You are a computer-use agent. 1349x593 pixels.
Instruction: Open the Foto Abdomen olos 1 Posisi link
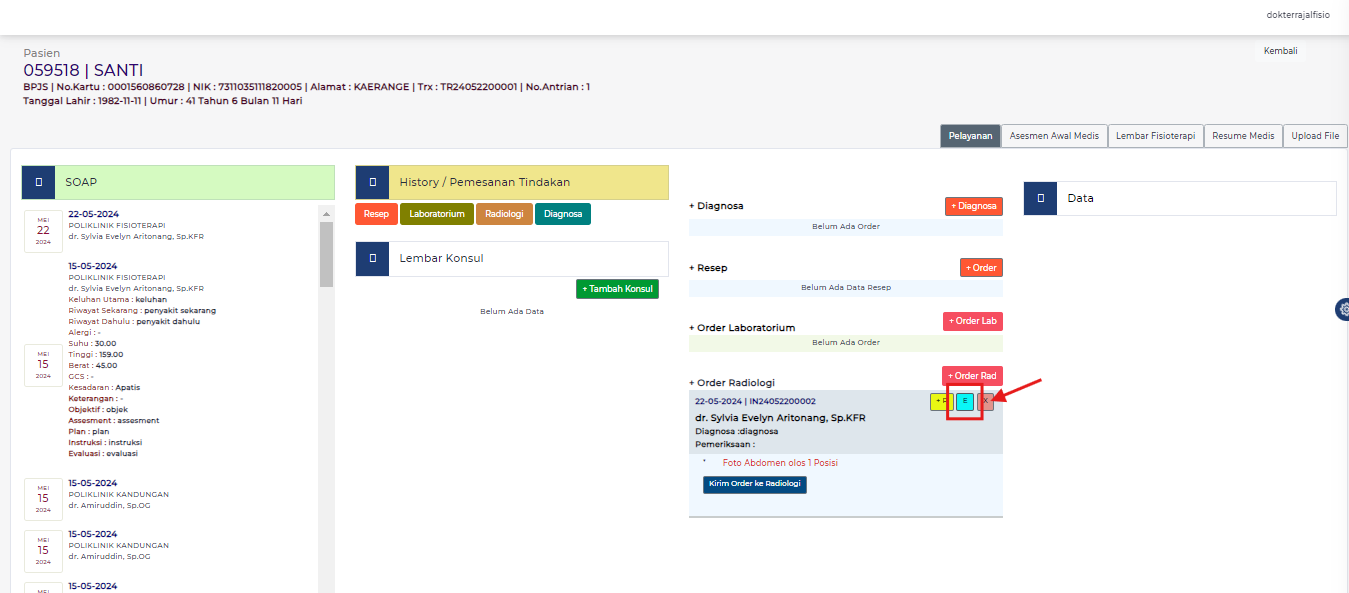[x=780, y=462]
